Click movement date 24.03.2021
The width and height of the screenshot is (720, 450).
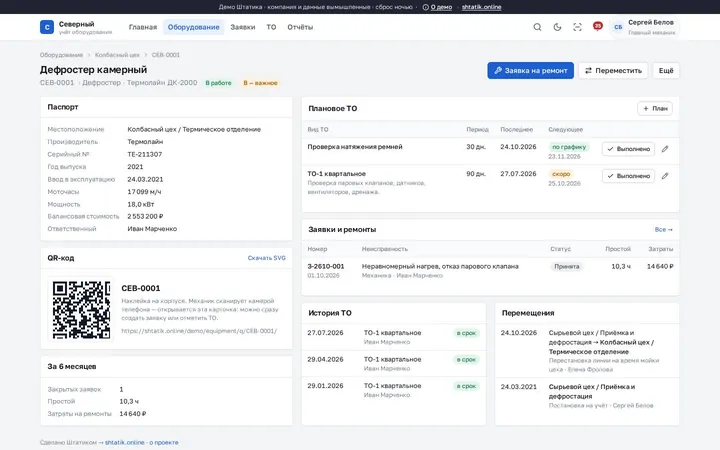click(x=518, y=387)
